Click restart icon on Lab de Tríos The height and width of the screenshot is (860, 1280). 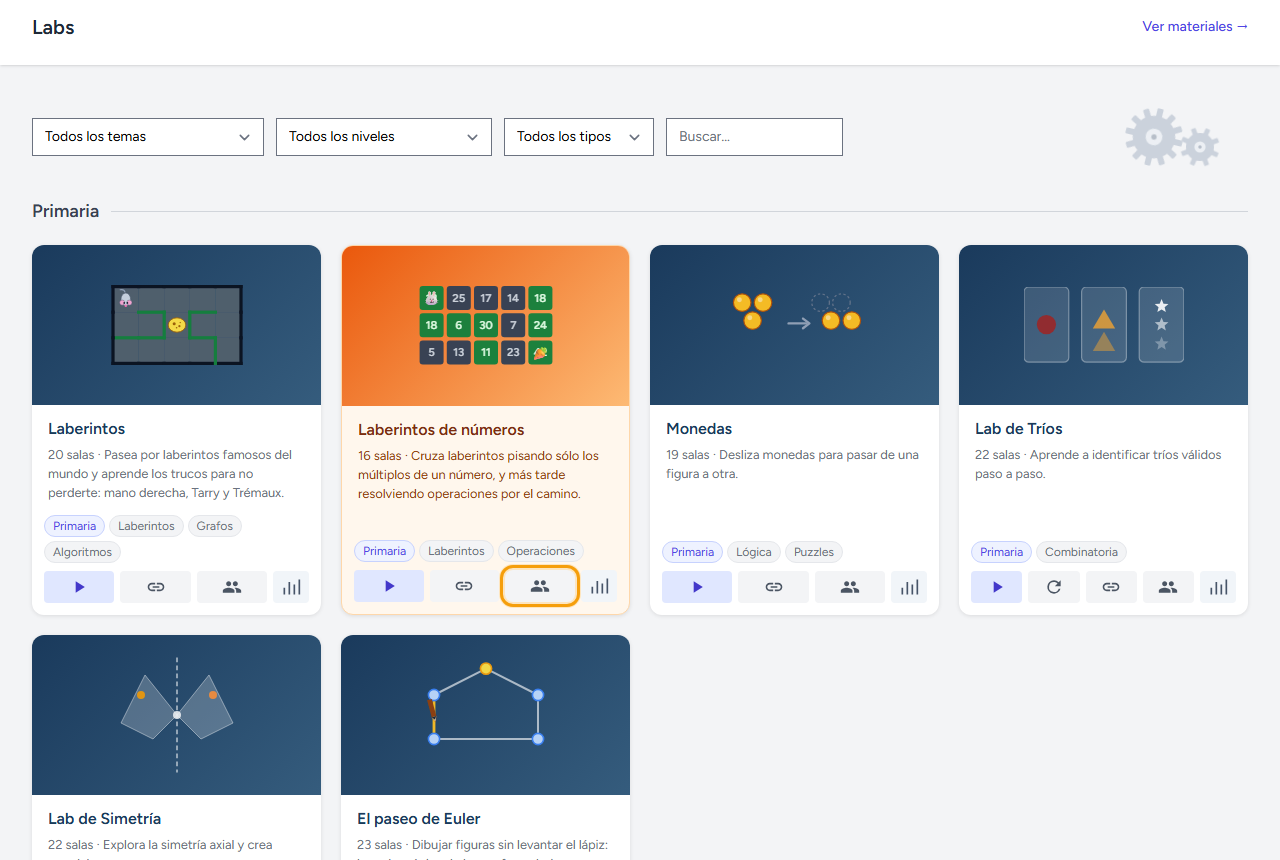point(1054,587)
